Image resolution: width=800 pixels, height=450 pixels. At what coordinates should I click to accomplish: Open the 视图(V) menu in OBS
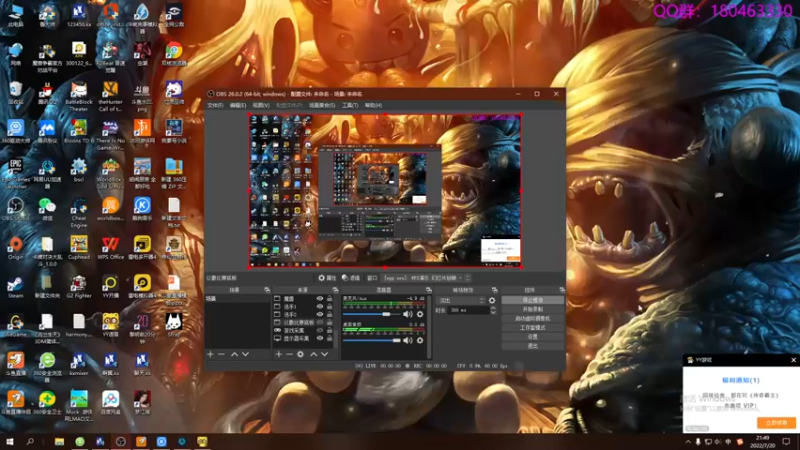pyautogui.click(x=261, y=105)
